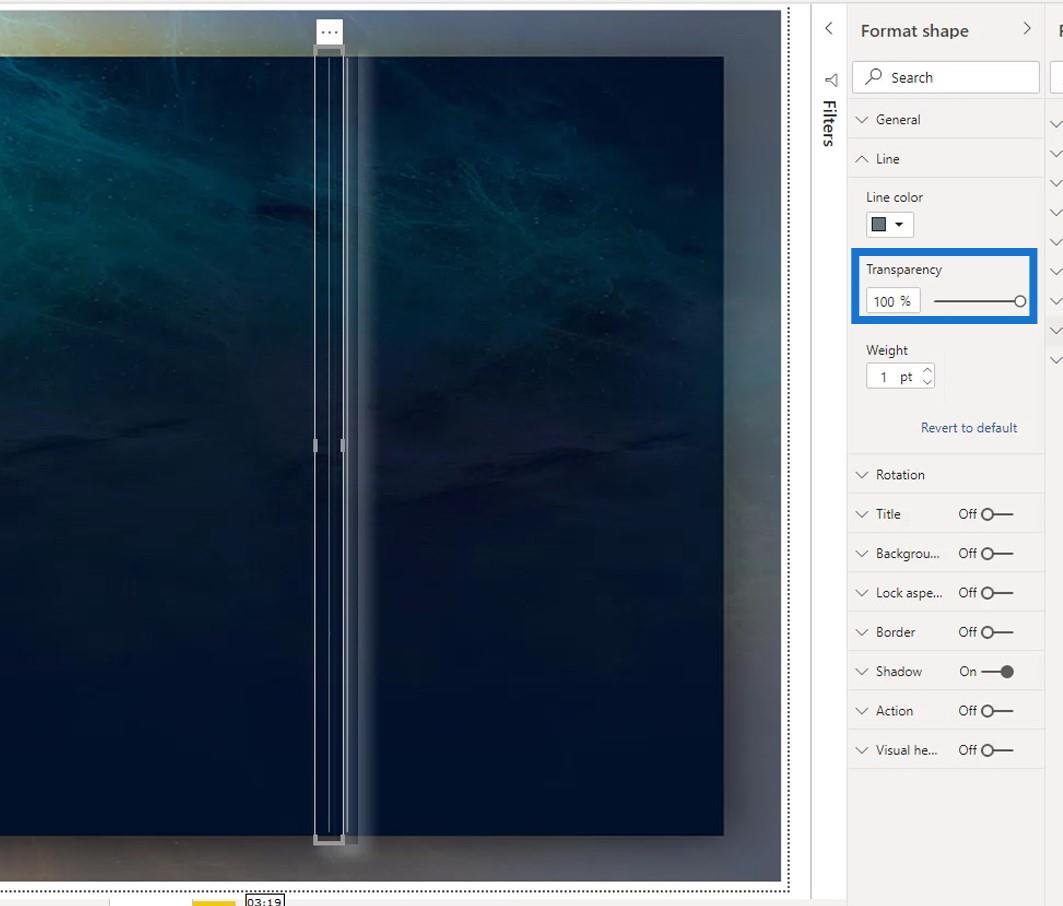Viewport: 1063px width, 906px height.
Task: Edit the Transparency percentage field
Action: point(892,301)
